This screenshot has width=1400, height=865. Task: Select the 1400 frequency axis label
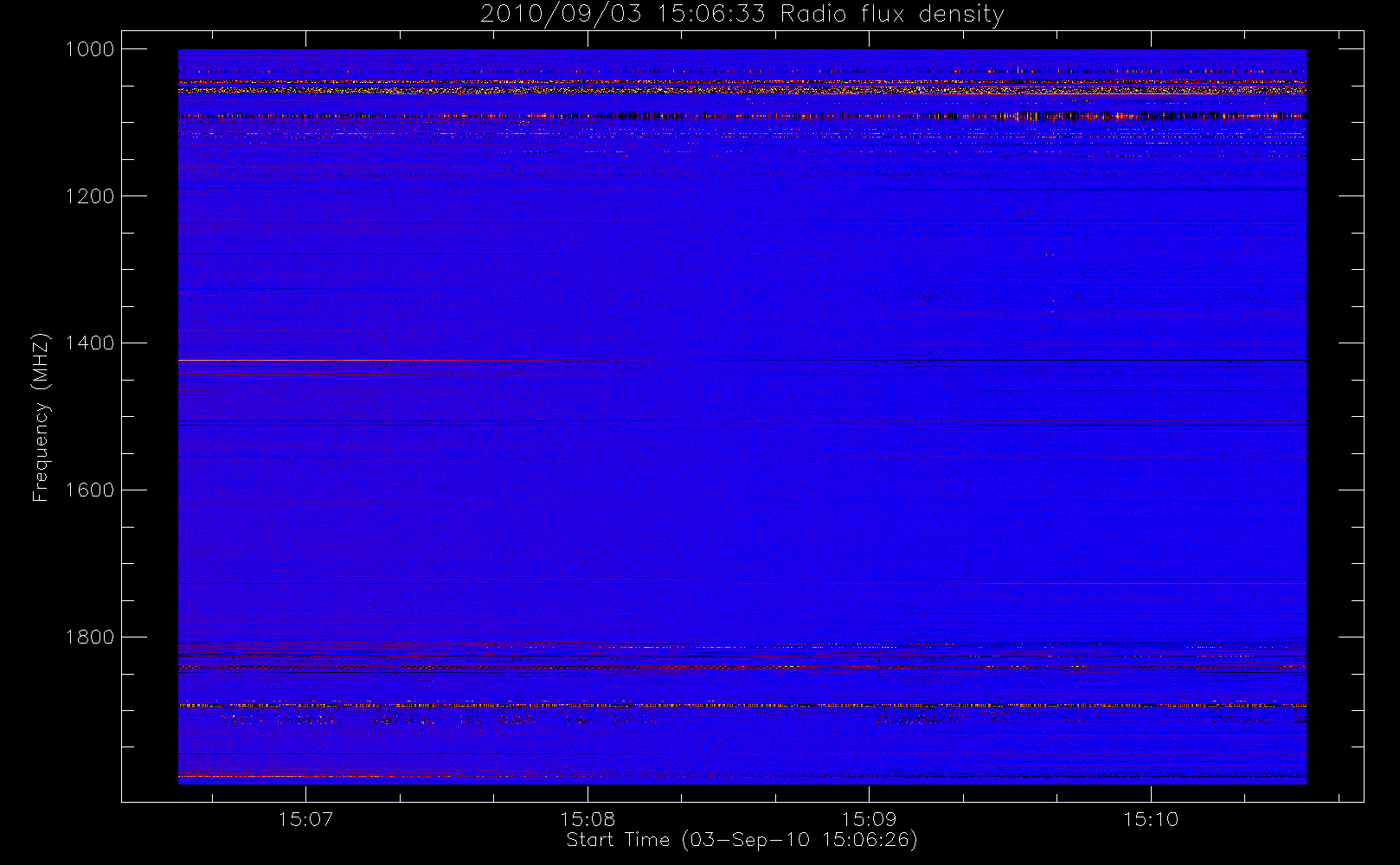[x=90, y=343]
